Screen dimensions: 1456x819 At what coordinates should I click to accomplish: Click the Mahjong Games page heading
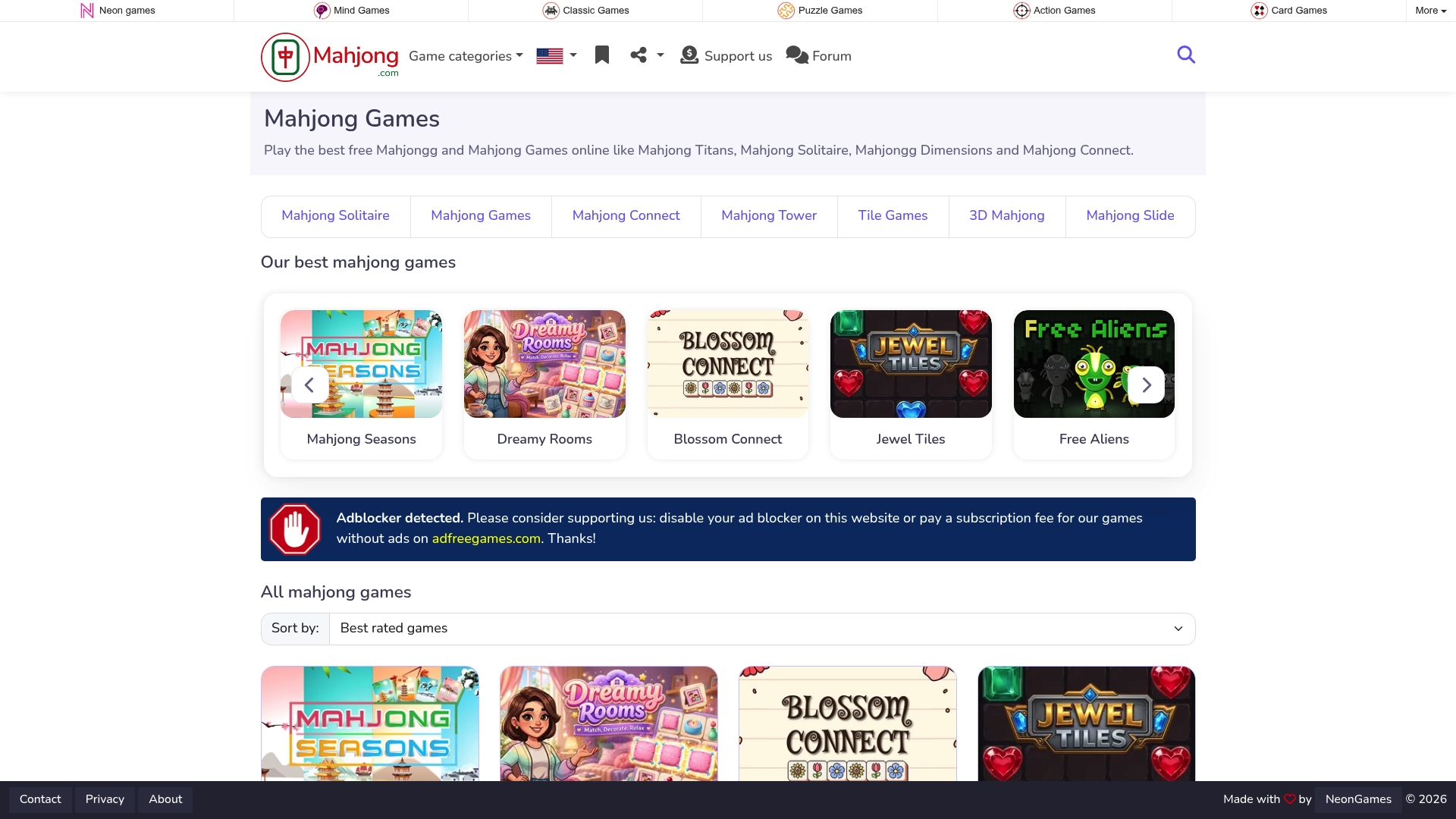(x=352, y=119)
